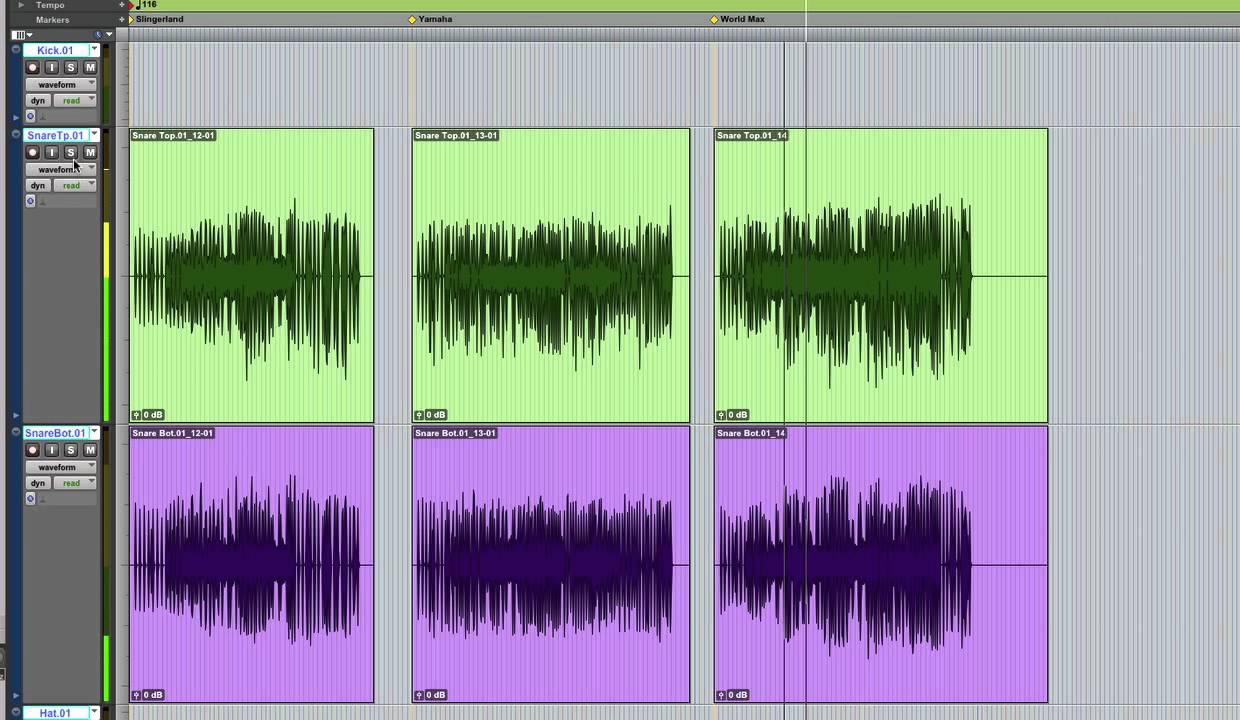Mute the SnareTp.01 track

89,152
